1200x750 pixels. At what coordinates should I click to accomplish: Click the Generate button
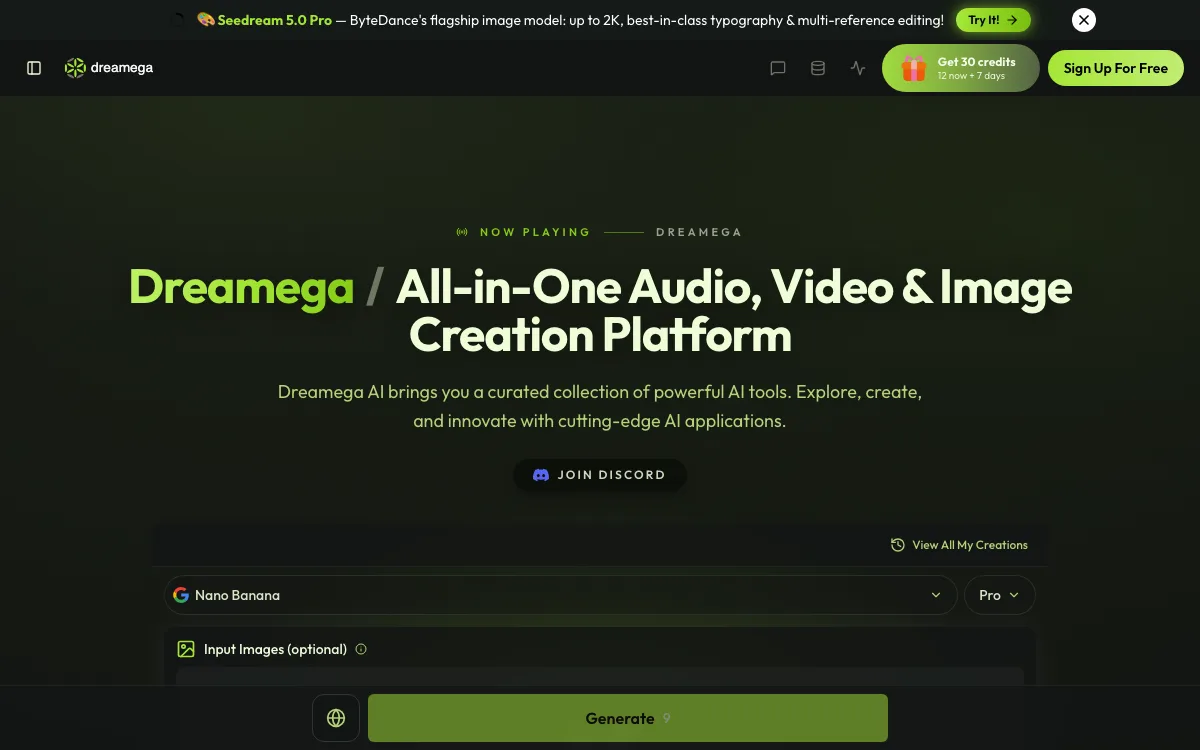628,718
